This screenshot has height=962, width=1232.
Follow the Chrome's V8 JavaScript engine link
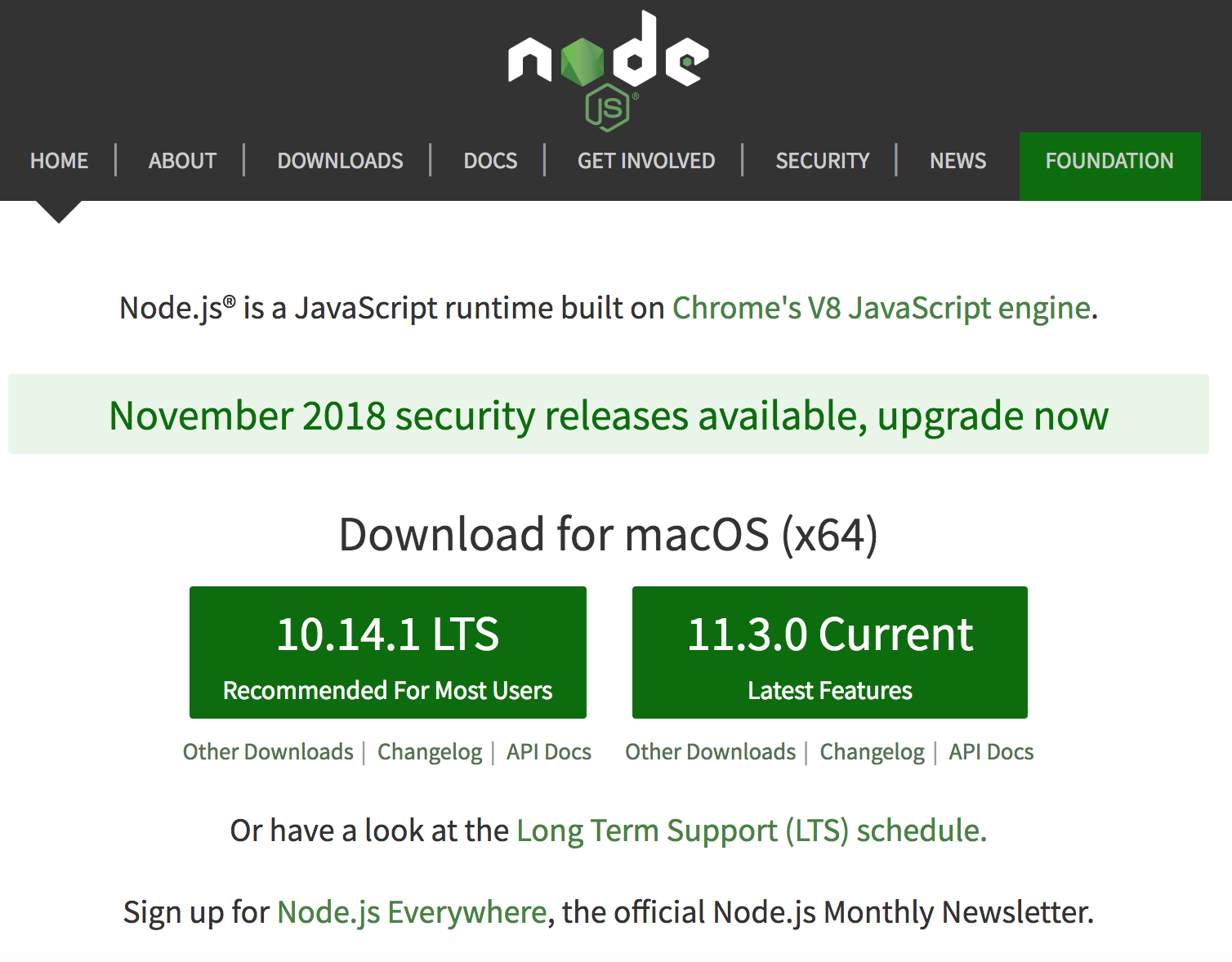click(882, 308)
